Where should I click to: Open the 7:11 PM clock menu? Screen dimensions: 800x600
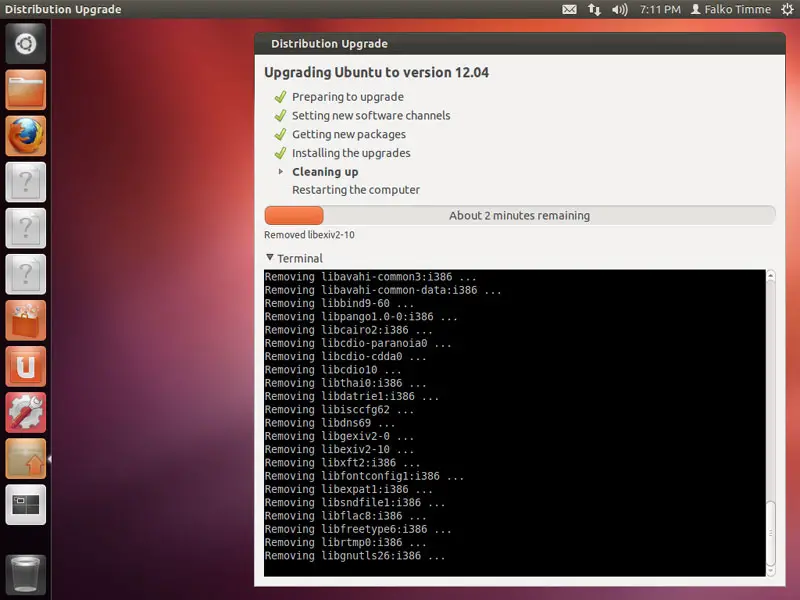point(660,9)
